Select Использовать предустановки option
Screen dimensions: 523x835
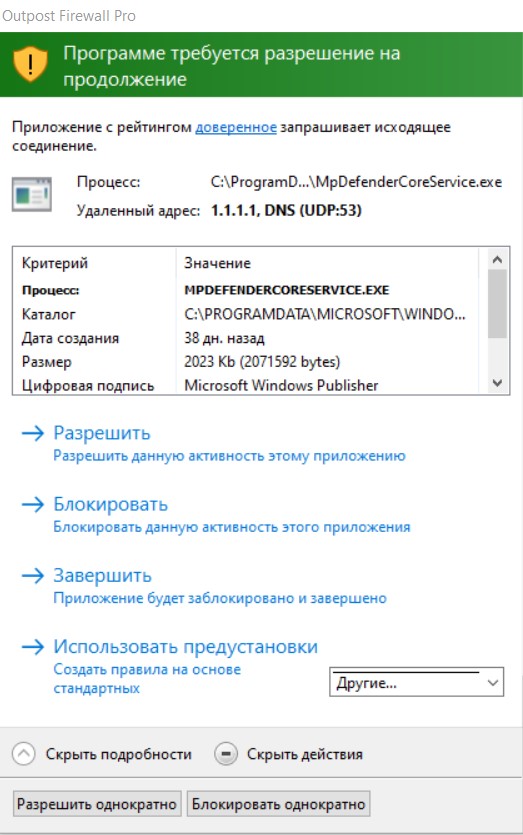185,646
